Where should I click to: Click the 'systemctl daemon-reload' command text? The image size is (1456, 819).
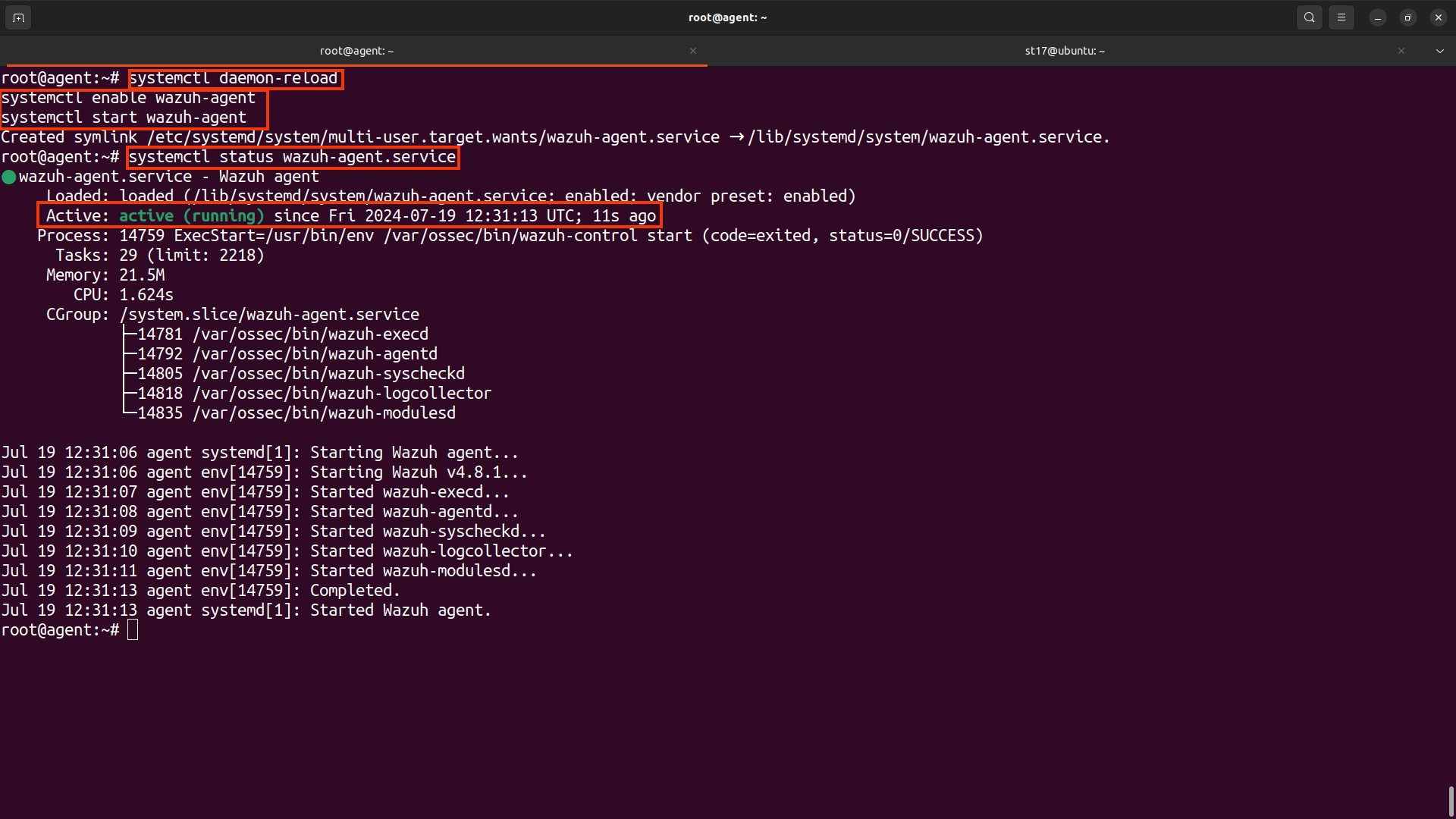click(234, 78)
